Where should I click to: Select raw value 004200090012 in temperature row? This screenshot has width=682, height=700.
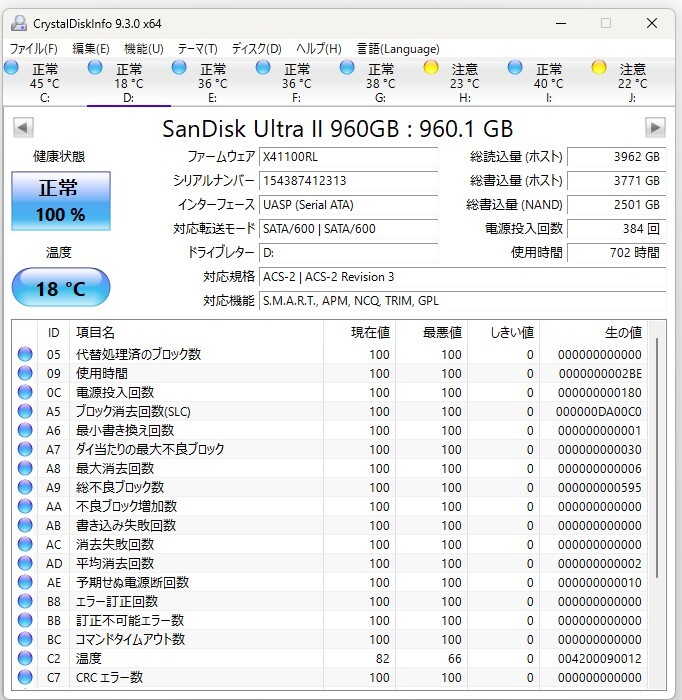point(599,658)
